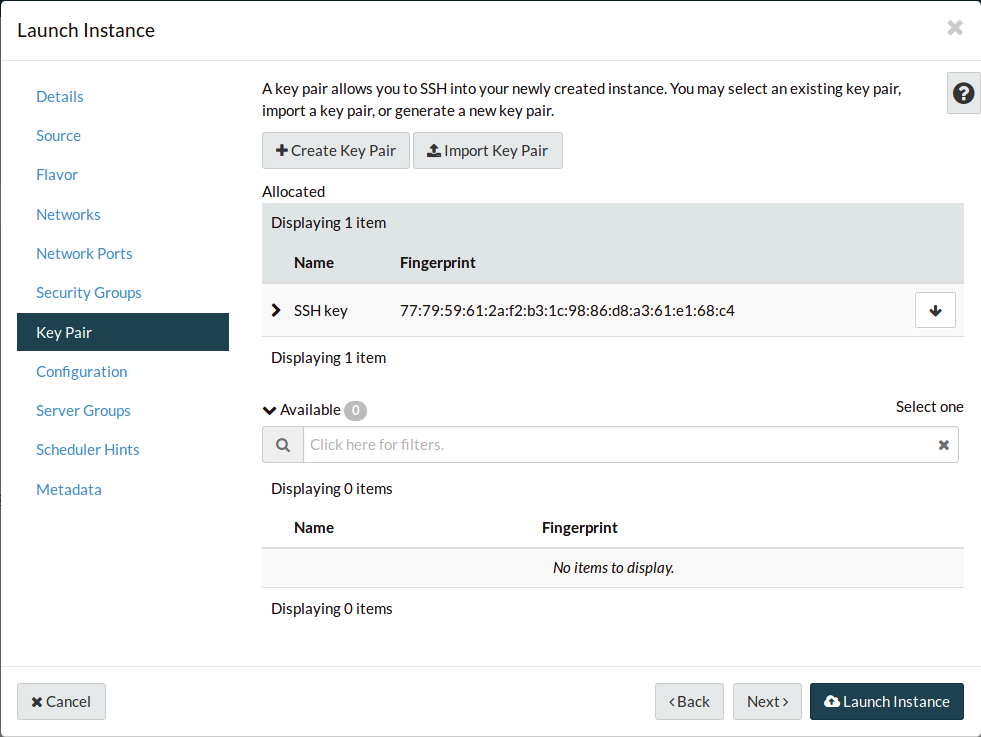
Task: Click Import Key Pair button
Action: tap(487, 151)
